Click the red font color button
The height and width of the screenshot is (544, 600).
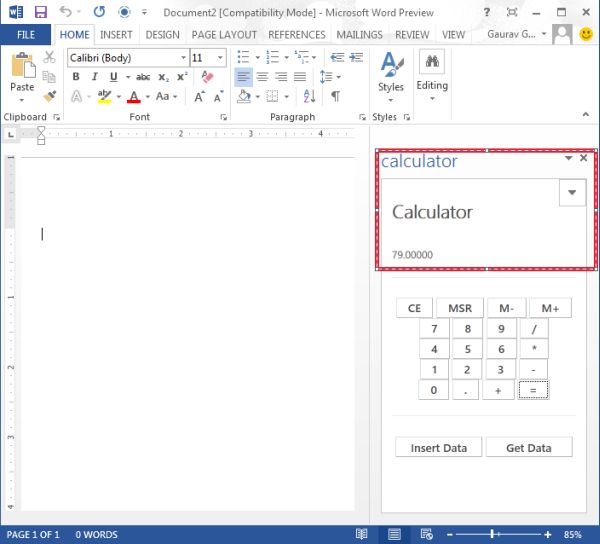(x=134, y=96)
